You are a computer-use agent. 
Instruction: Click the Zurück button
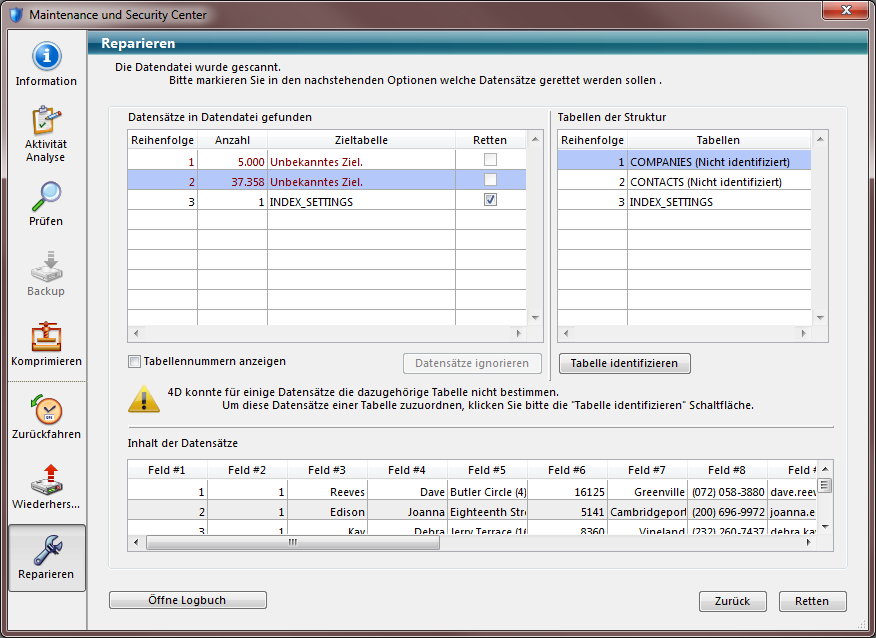pyautogui.click(x=732, y=601)
